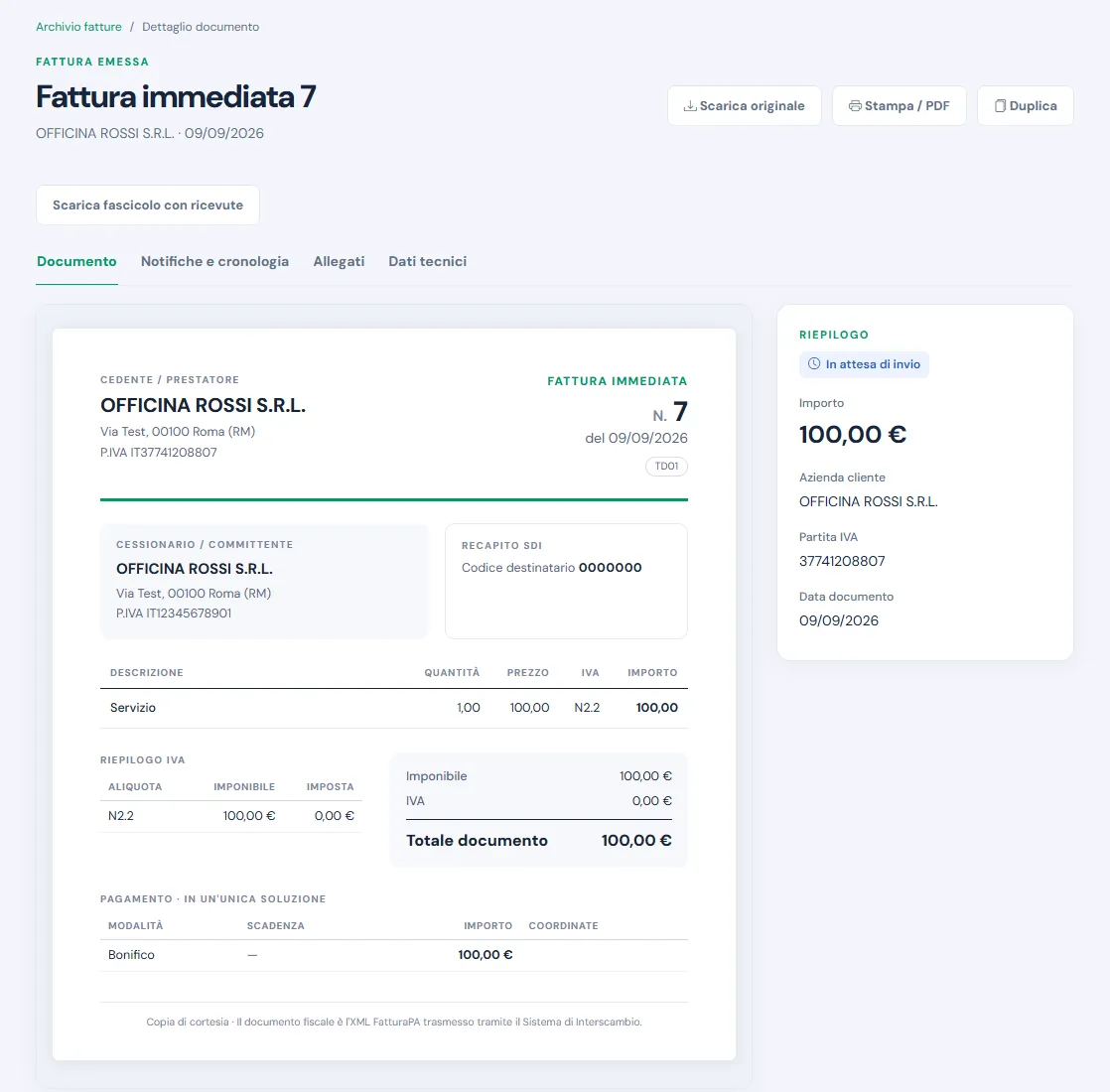Click the clock icon in status badge
Screen dimensions: 1110x1092
[814, 363]
